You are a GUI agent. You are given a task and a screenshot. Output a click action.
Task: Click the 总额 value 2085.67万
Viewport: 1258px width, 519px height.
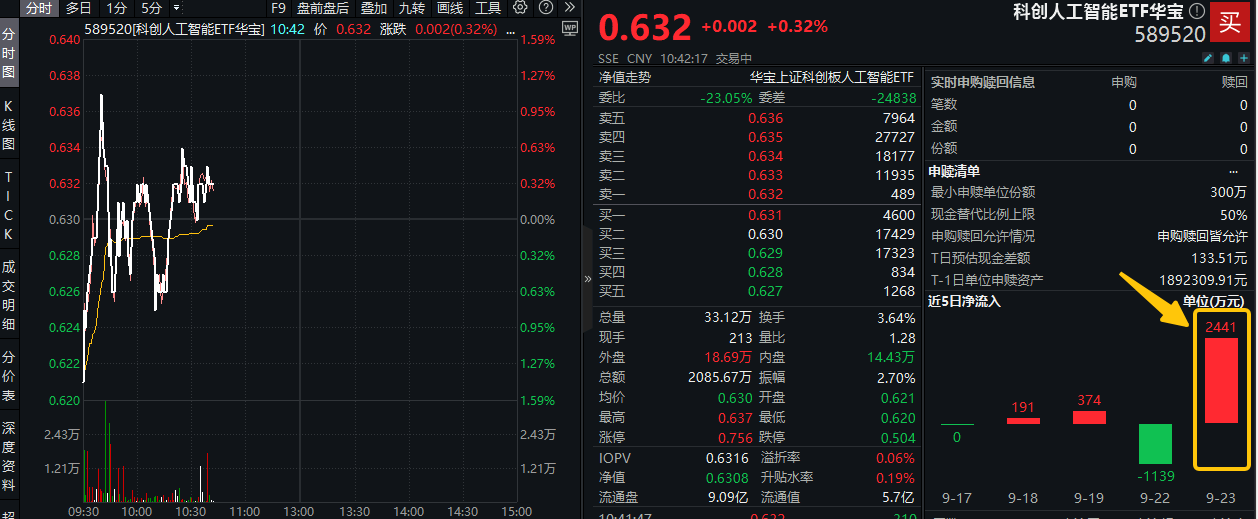[x=719, y=378]
